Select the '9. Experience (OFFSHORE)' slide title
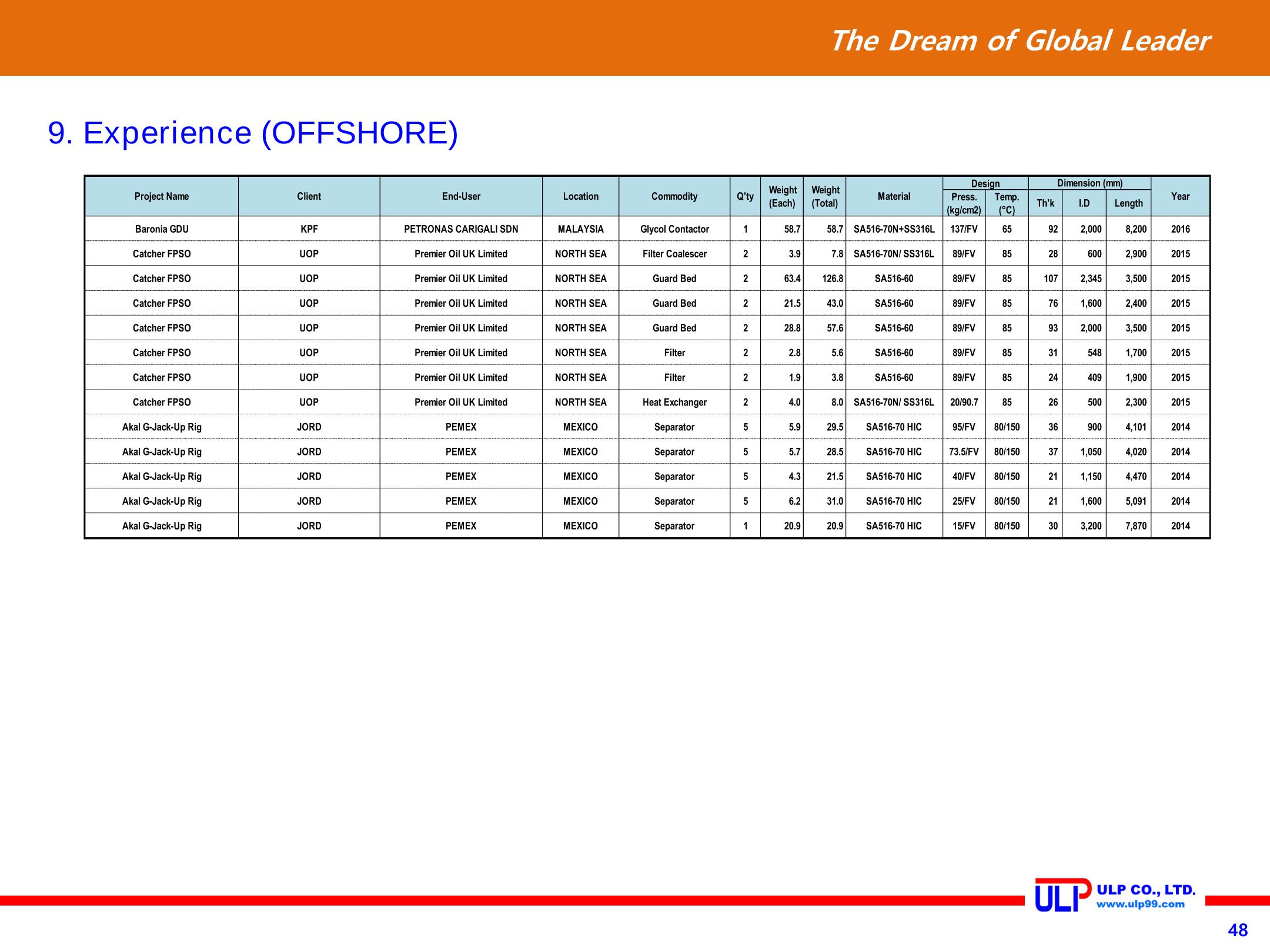The width and height of the screenshot is (1270, 952). pos(253,133)
